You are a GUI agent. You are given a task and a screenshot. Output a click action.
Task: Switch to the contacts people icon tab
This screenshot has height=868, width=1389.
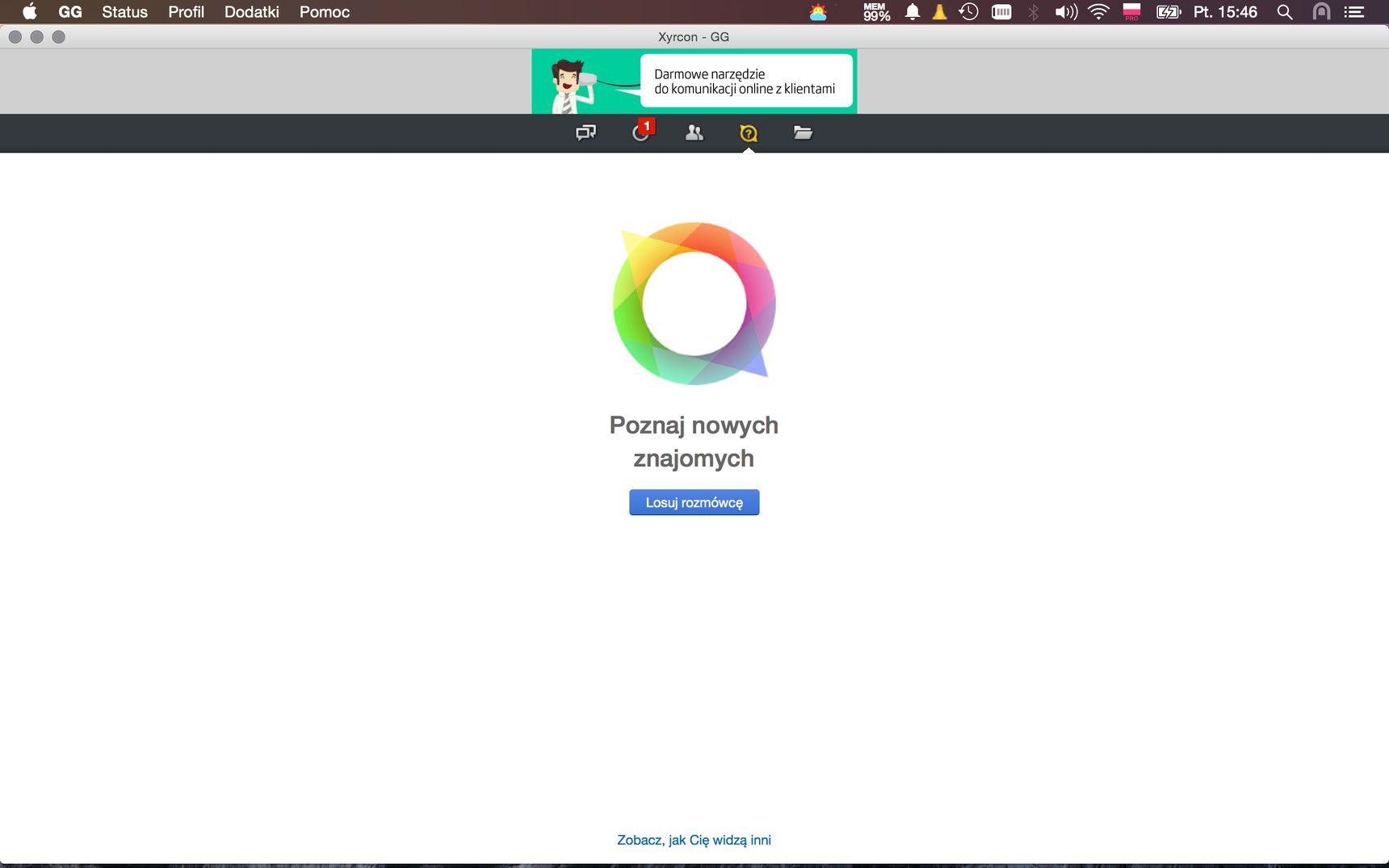coord(694,132)
